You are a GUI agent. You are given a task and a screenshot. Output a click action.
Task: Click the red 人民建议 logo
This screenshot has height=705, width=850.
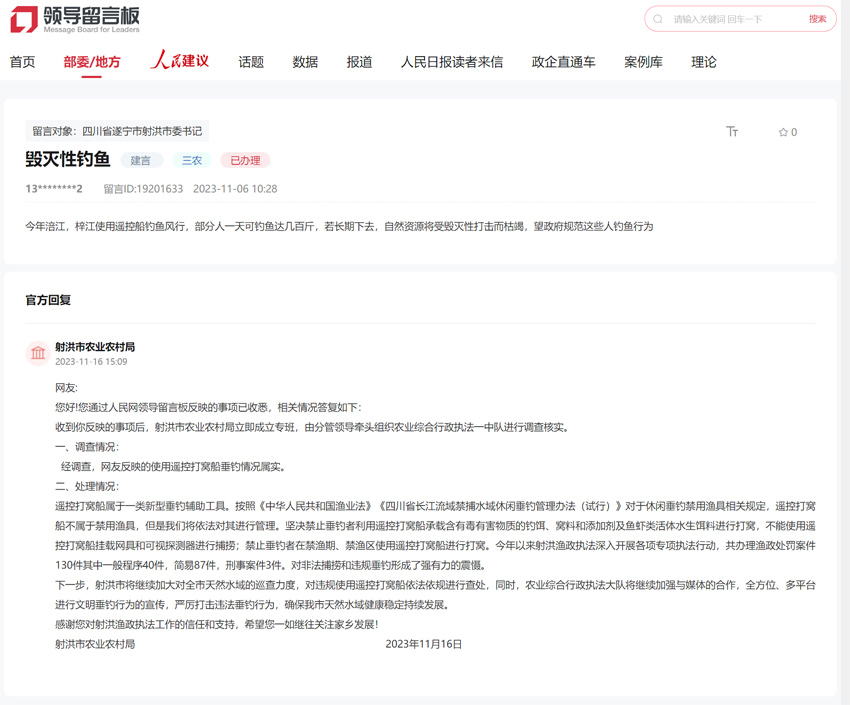click(177, 61)
